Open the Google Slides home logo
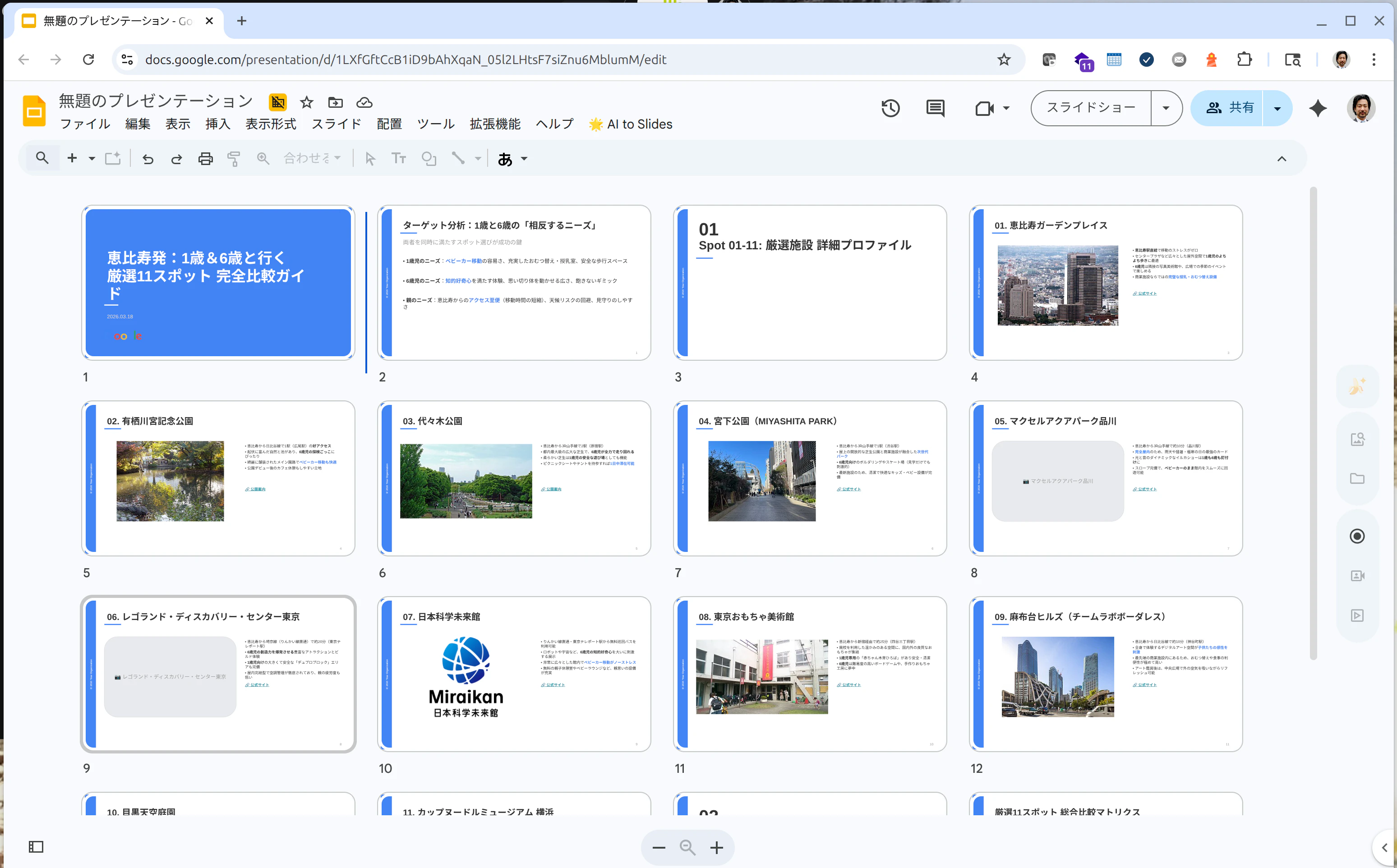Image resolution: width=1397 pixels, height=868 pixels. 34,110
